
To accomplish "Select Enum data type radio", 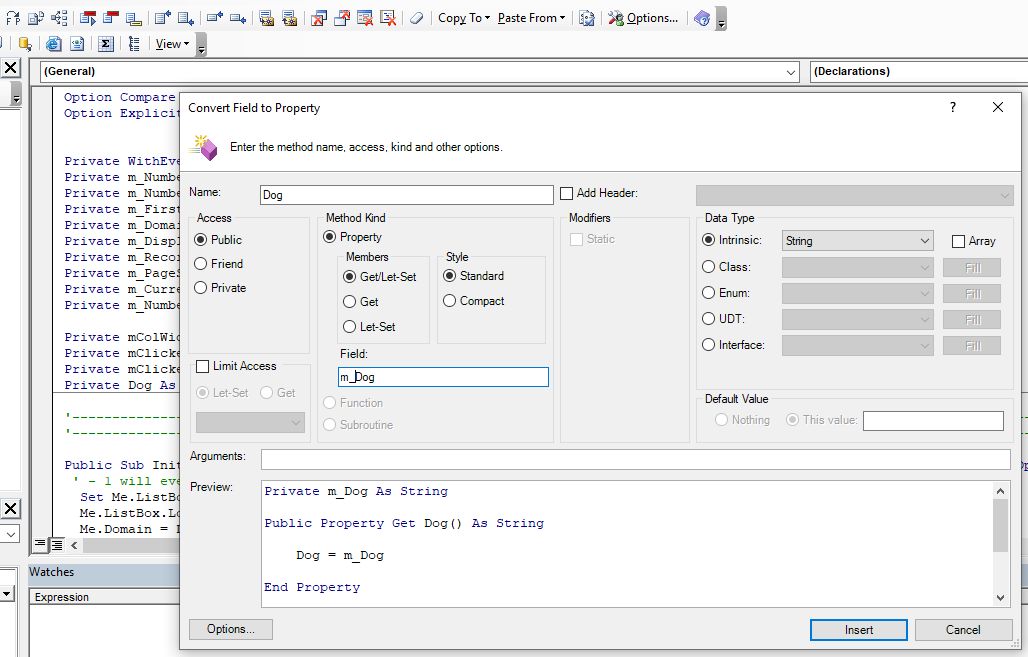I will (708, 292).
